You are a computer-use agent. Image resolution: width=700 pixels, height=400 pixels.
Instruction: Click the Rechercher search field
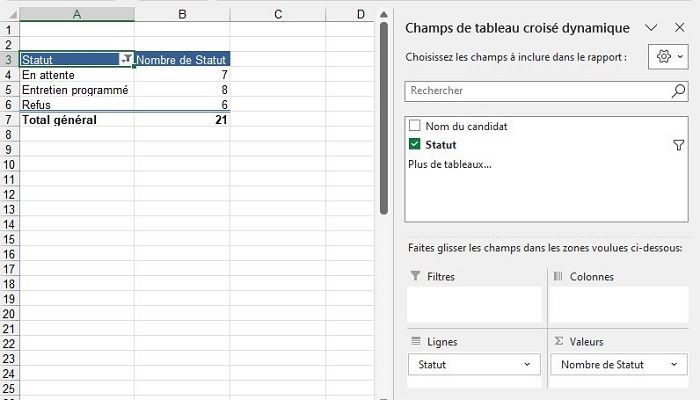(x=535, y=91)
